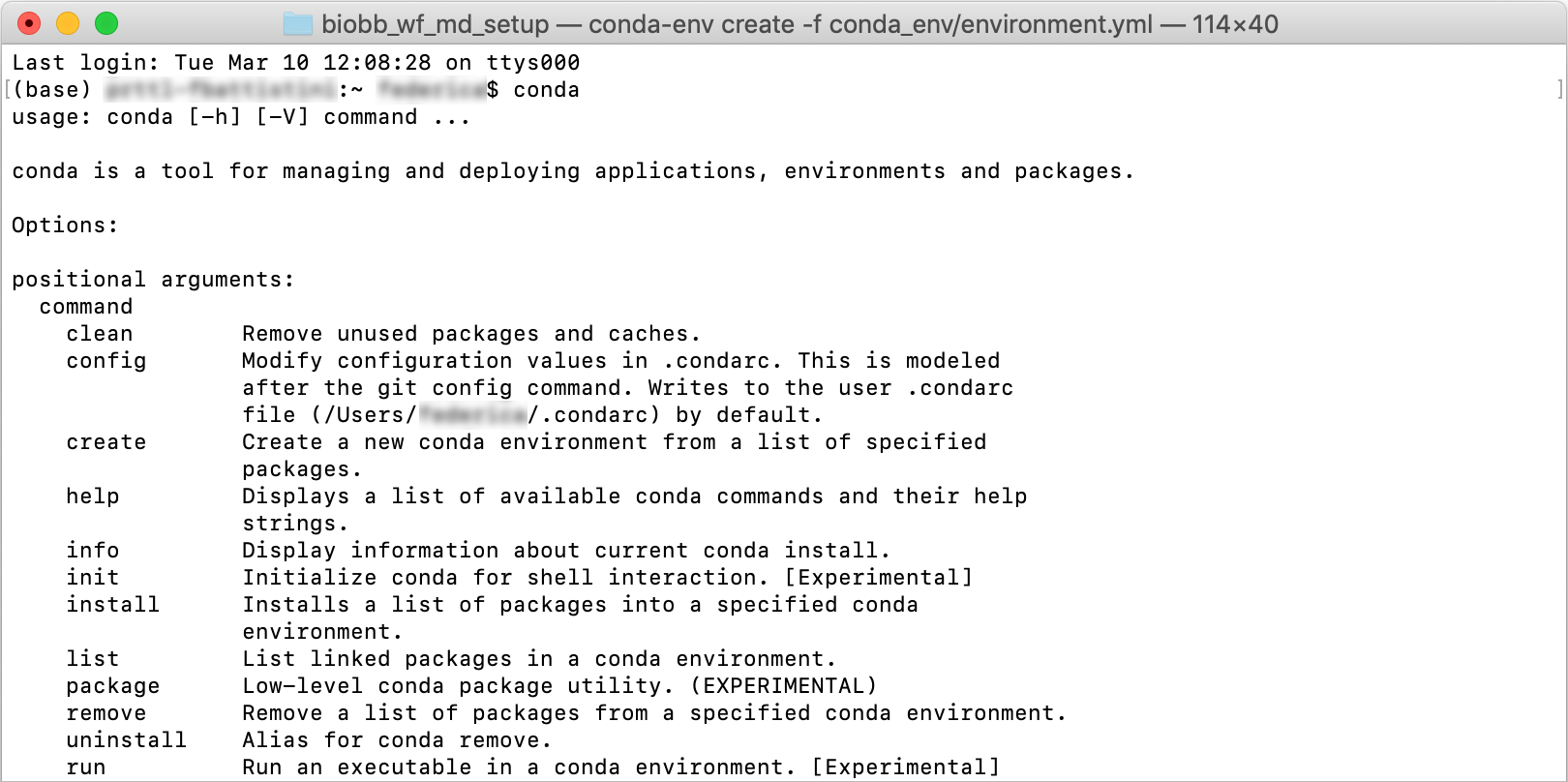Click the 'run' command name in the left column
Viewport: 1568px width, 782px height.
tap(86, 767)
